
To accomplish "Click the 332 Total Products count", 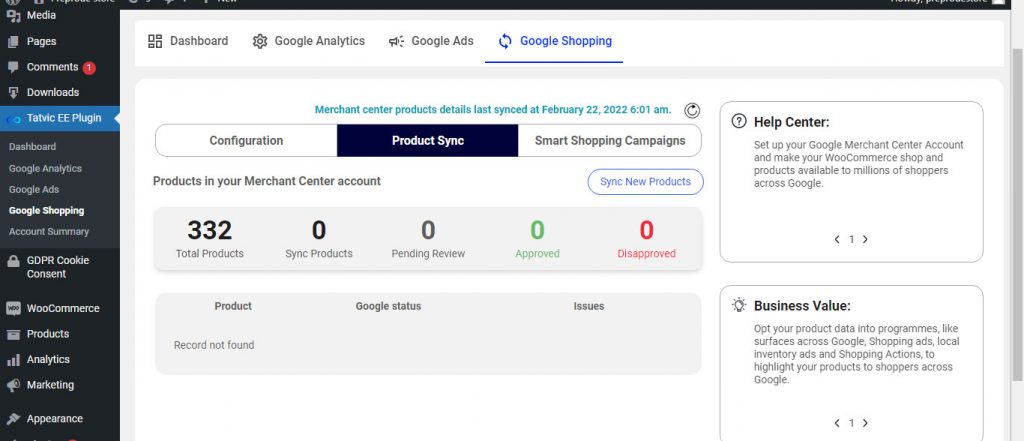I will (210, 230).
